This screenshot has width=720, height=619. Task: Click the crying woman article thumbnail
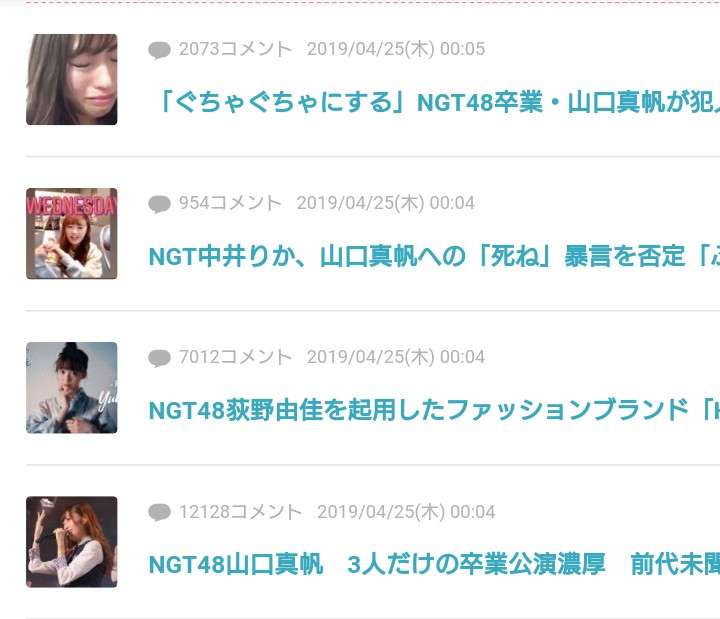click(x=72, y=79)
